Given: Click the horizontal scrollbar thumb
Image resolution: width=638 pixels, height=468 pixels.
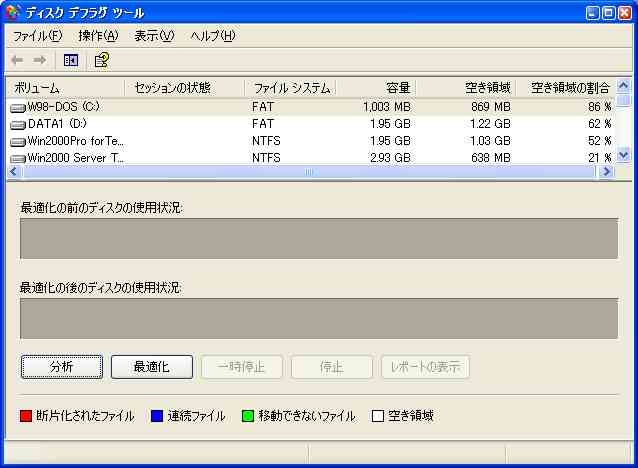Looking at the screenshot, I should pos(309,171).
